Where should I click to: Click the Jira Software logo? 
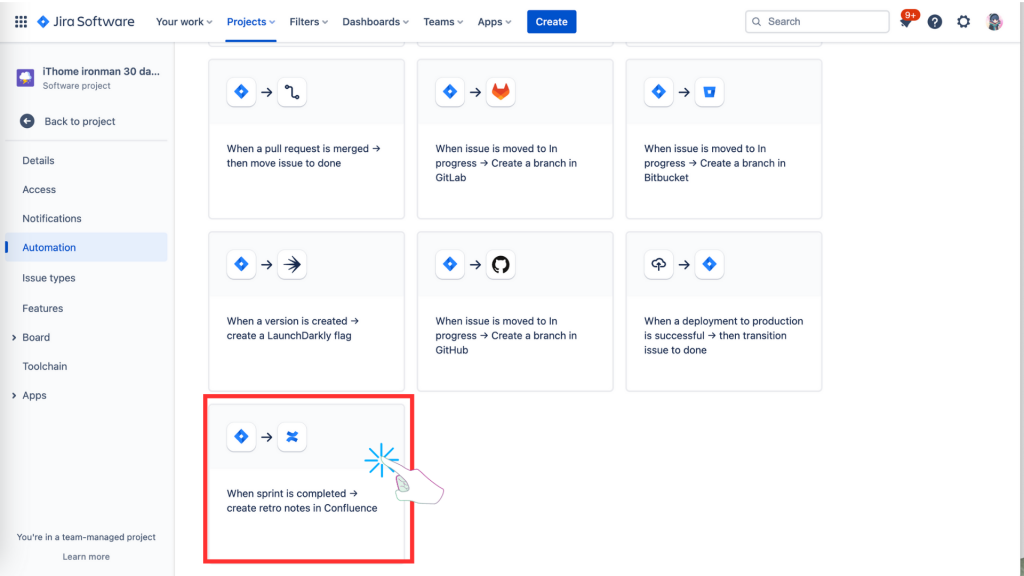click(86, 22)
